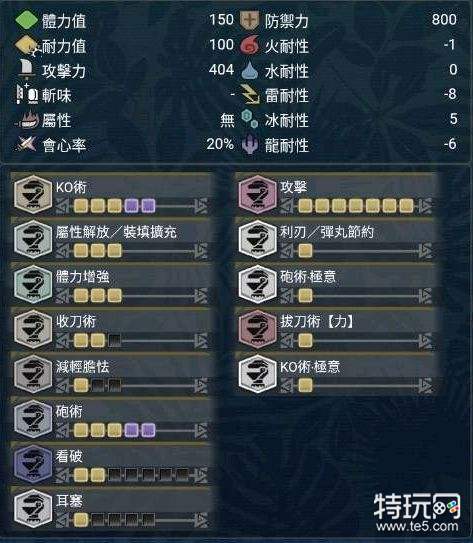Click the 會心率 20% stat row

125,144
